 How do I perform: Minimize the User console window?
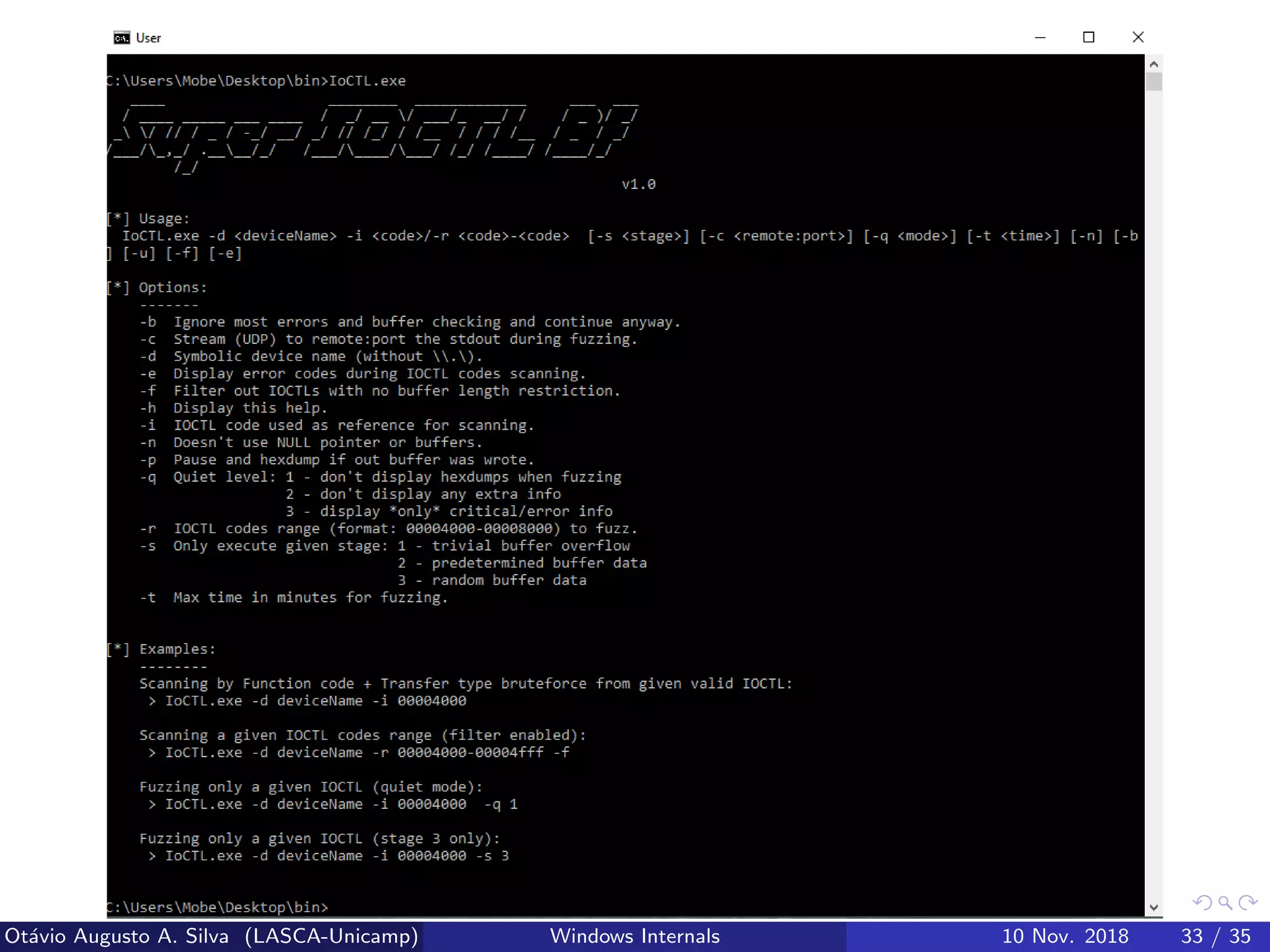point(1040,38)
